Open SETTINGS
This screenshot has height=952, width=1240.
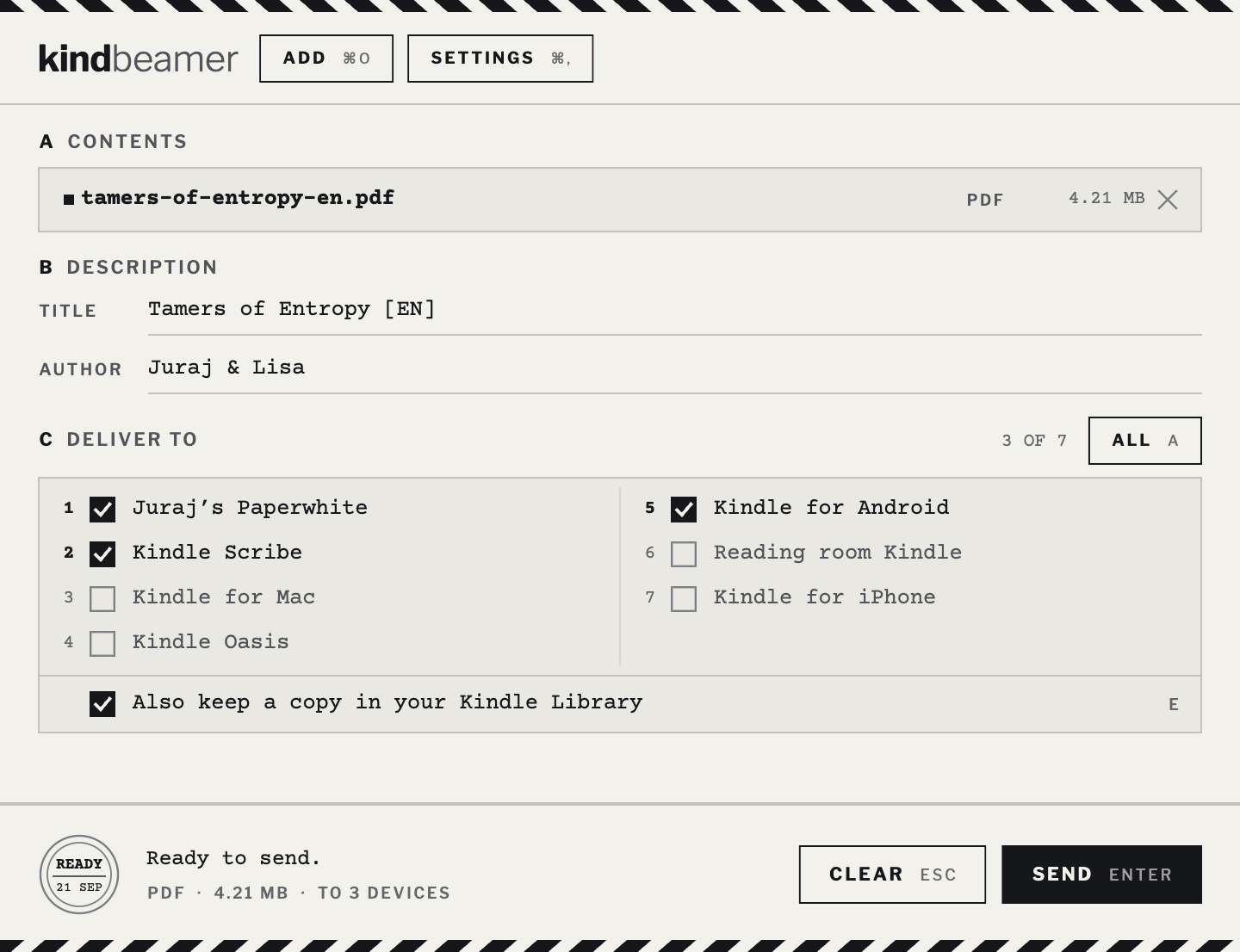(500, 59)
